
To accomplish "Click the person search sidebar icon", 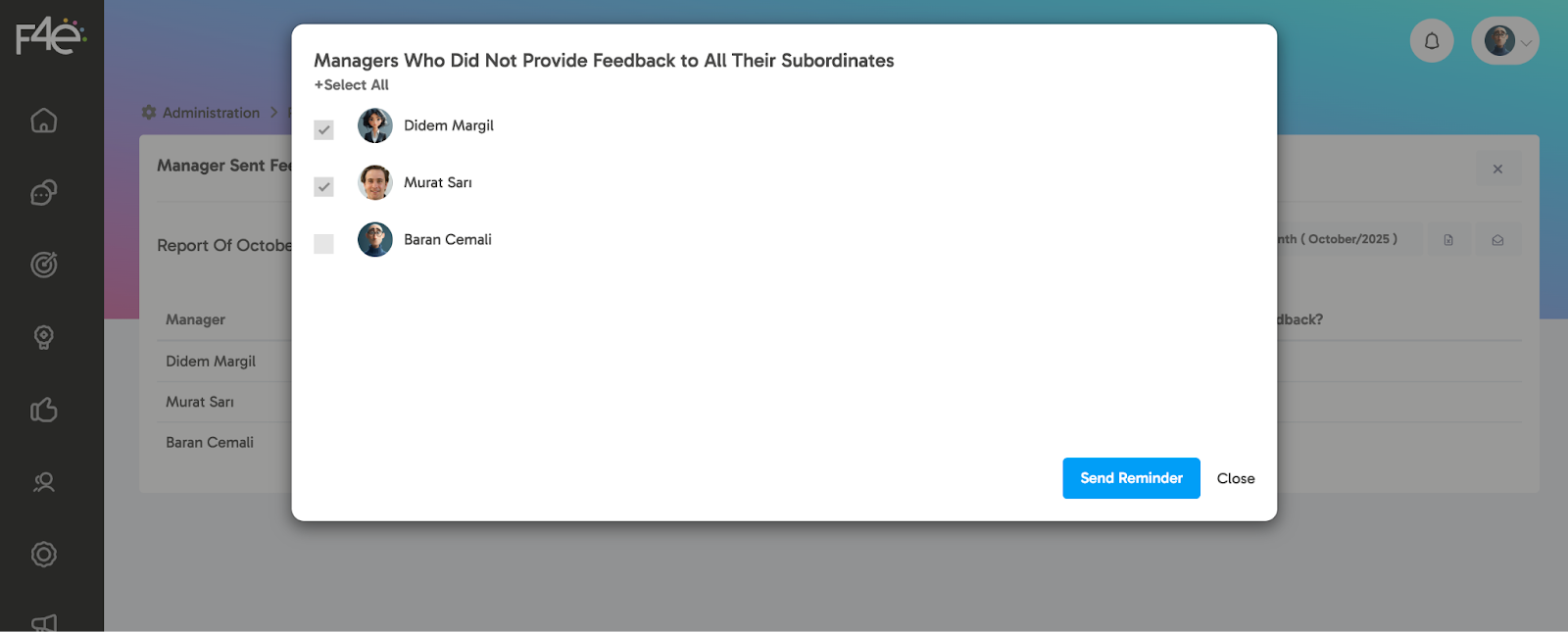I will click(x=44, y=482).
